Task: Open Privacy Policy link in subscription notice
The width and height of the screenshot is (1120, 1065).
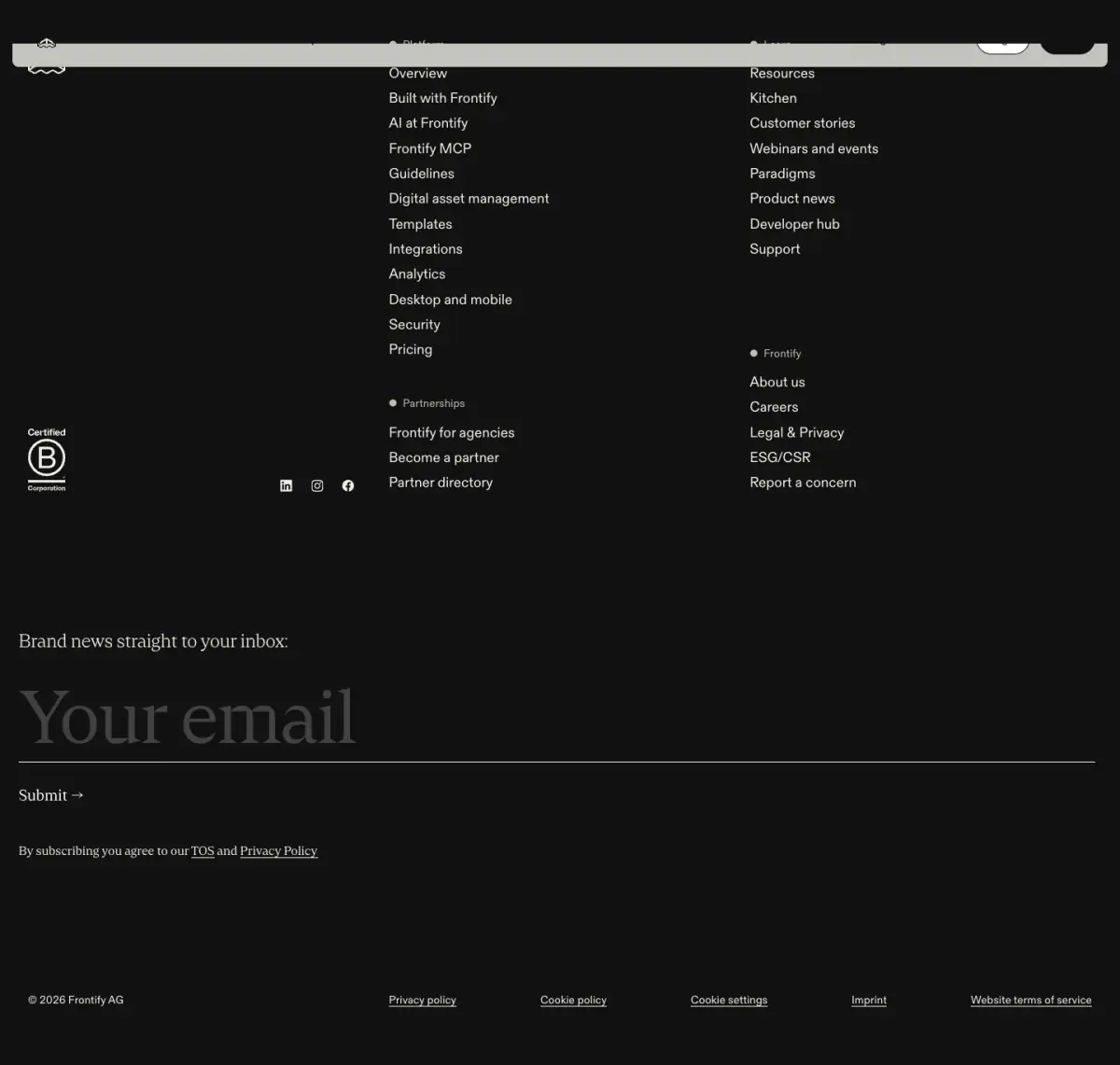Action: point(279,851)
